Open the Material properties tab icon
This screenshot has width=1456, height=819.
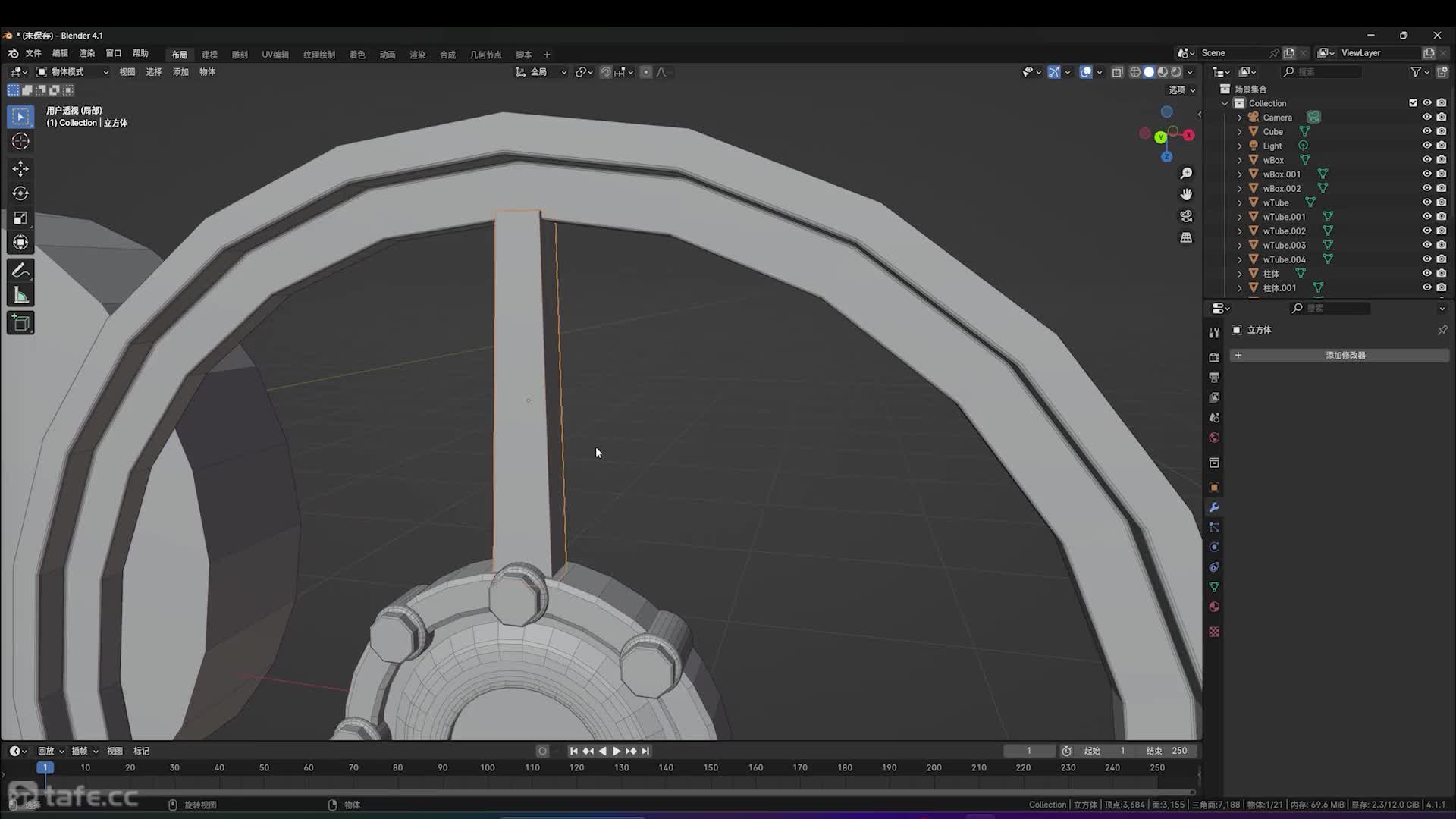pyautogui.click(x=1214, y=607)
